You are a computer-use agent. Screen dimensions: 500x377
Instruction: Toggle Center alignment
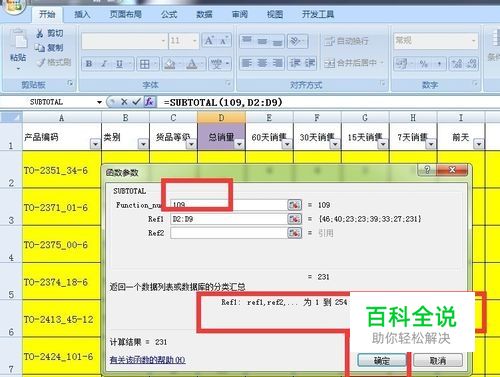click(x=262, y=63)
